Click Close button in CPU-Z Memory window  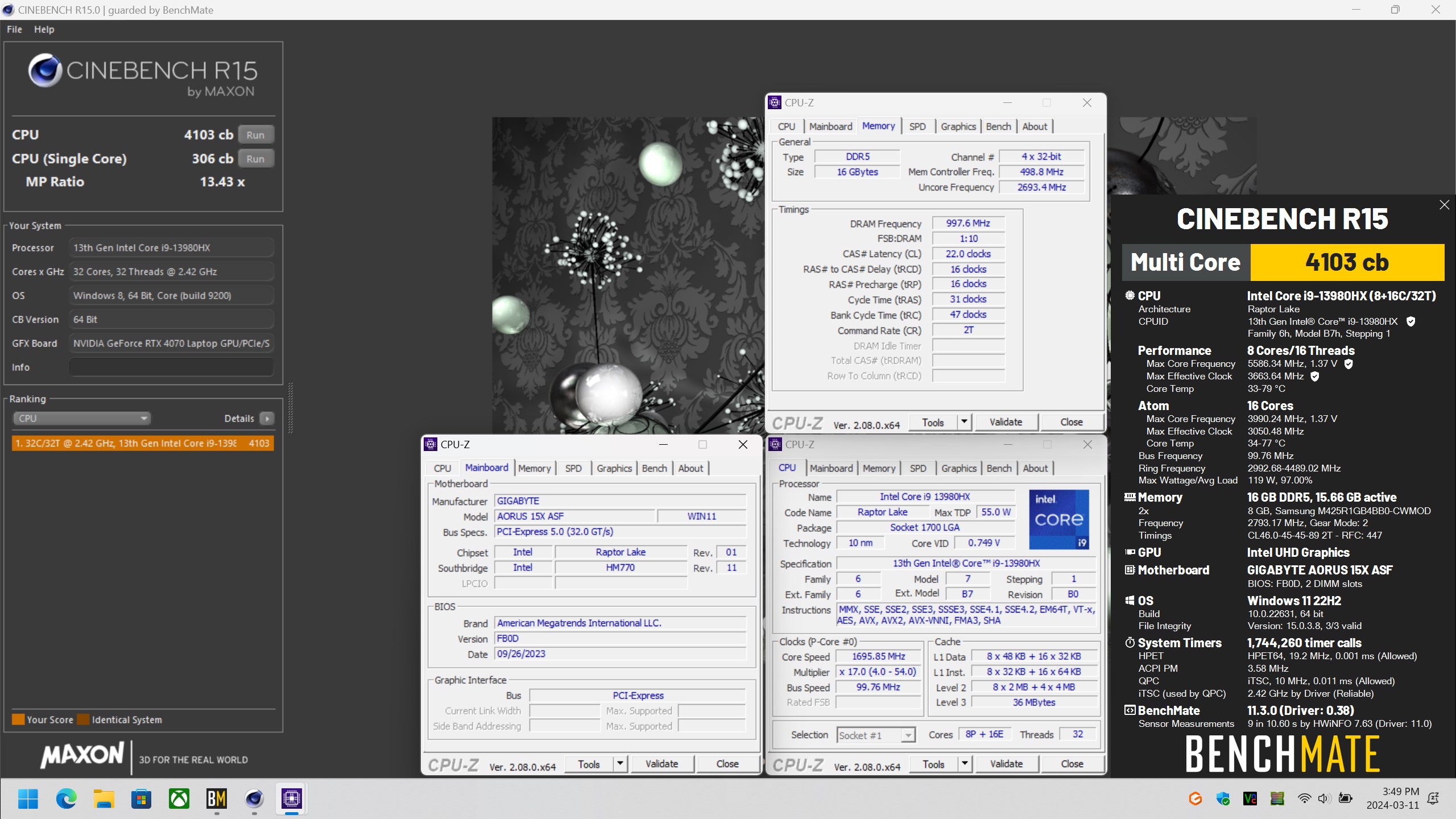tap(1072, 422)
